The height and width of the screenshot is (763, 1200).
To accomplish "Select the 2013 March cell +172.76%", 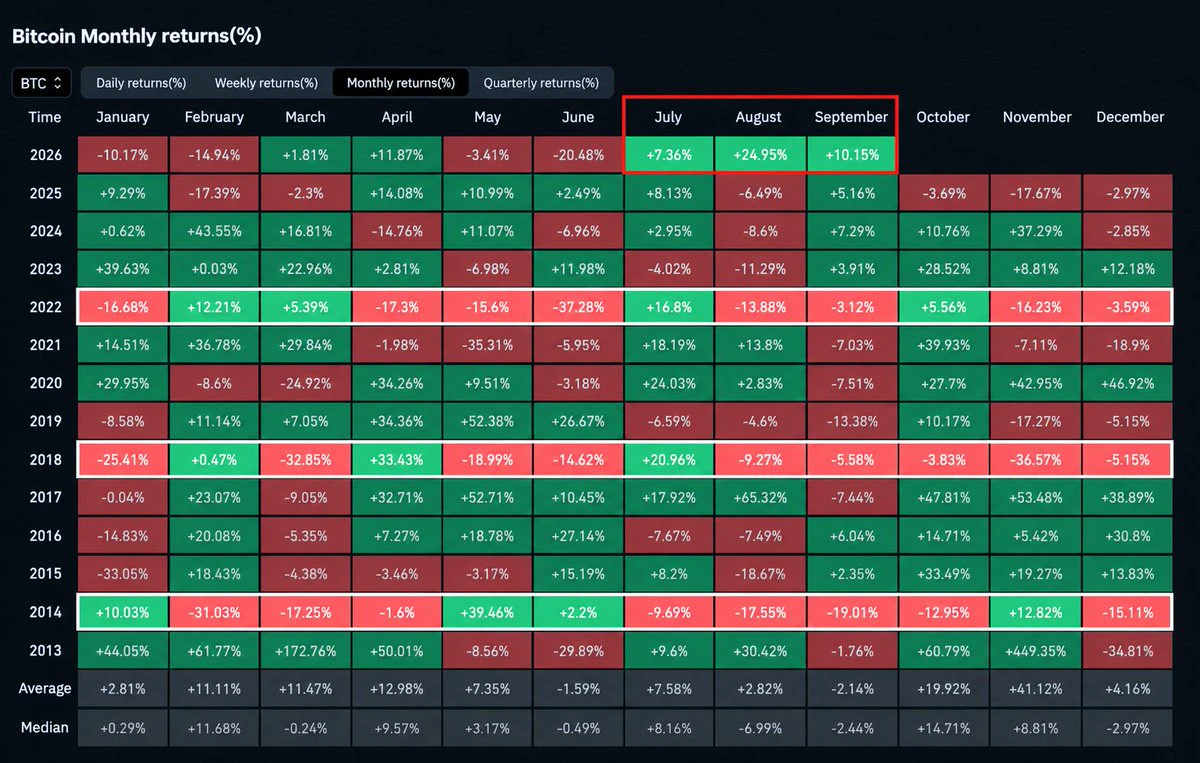I will coord(305,650).
